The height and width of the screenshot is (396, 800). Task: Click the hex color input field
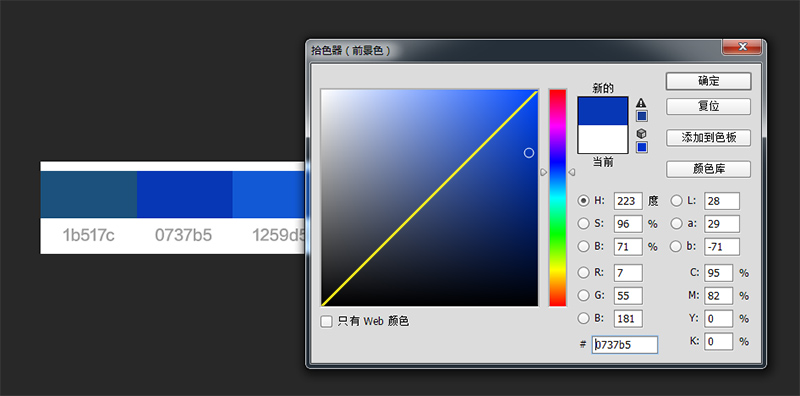pyautogui.click(x=625, y=344)
